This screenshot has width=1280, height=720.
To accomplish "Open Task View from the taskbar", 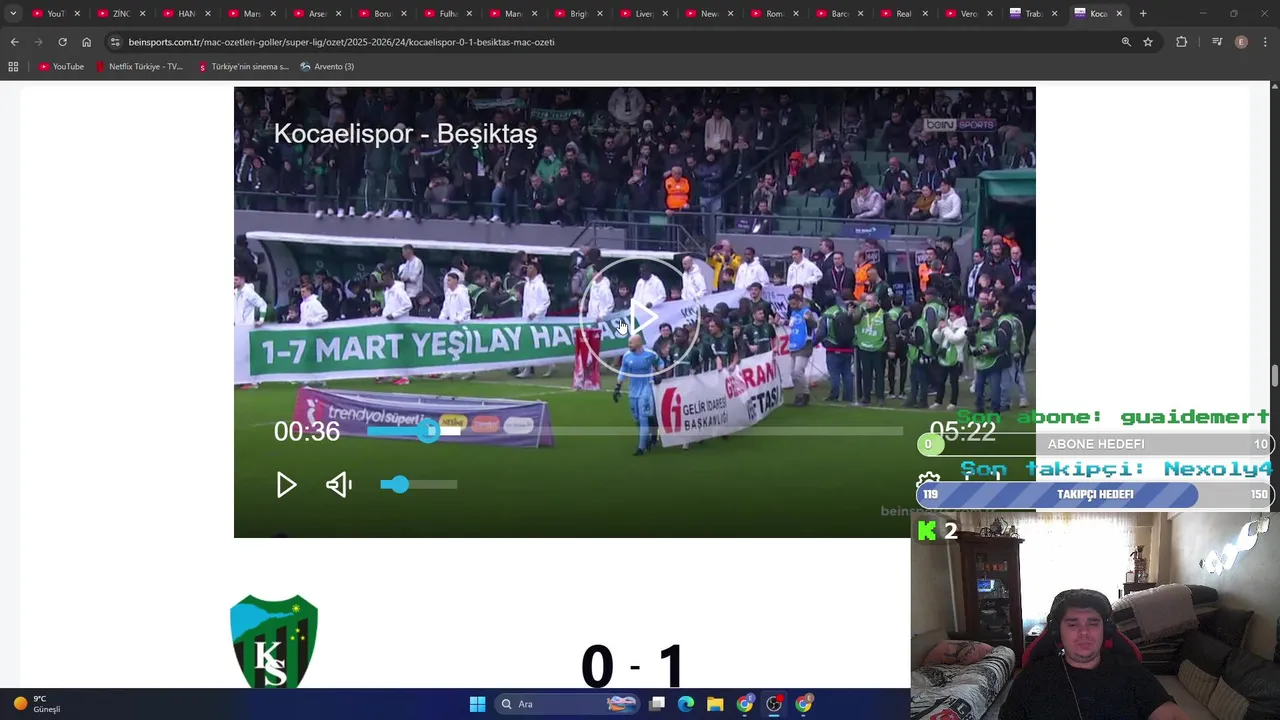I will (x=657, y=704).
